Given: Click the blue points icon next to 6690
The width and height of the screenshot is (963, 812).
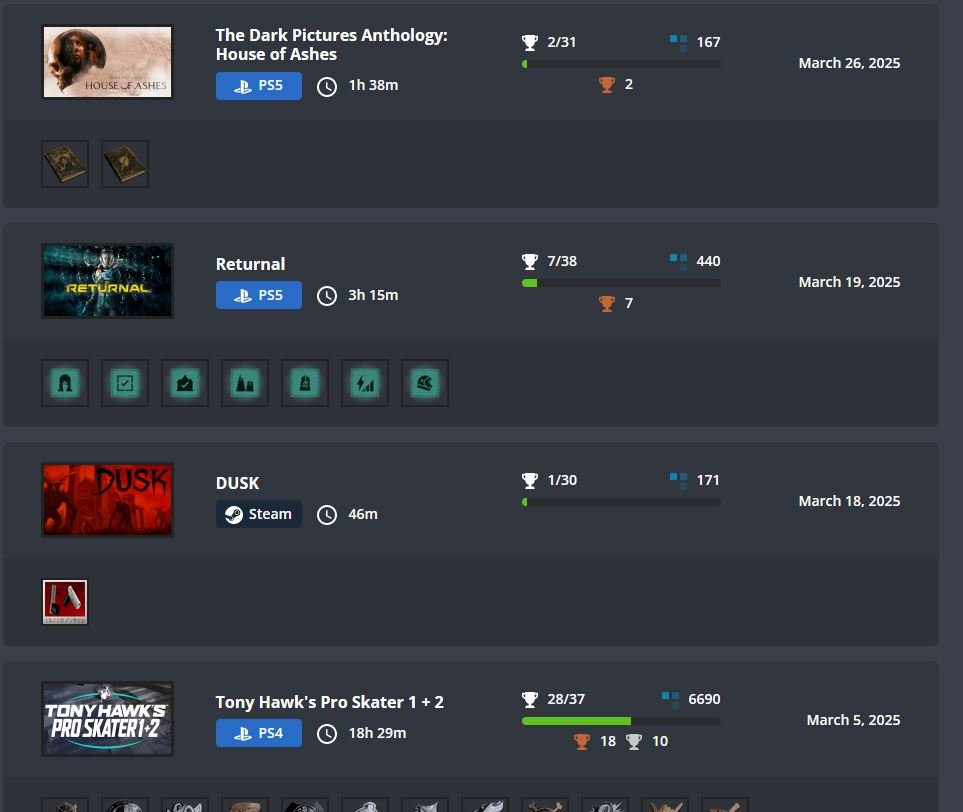Looking at the screenshot, I should point(670,700).
